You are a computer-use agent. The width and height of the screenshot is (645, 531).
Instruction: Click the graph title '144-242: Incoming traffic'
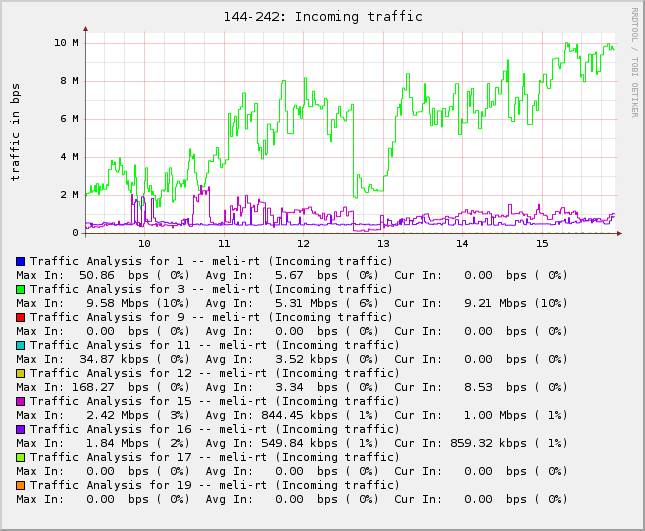[x=322, y=16]
